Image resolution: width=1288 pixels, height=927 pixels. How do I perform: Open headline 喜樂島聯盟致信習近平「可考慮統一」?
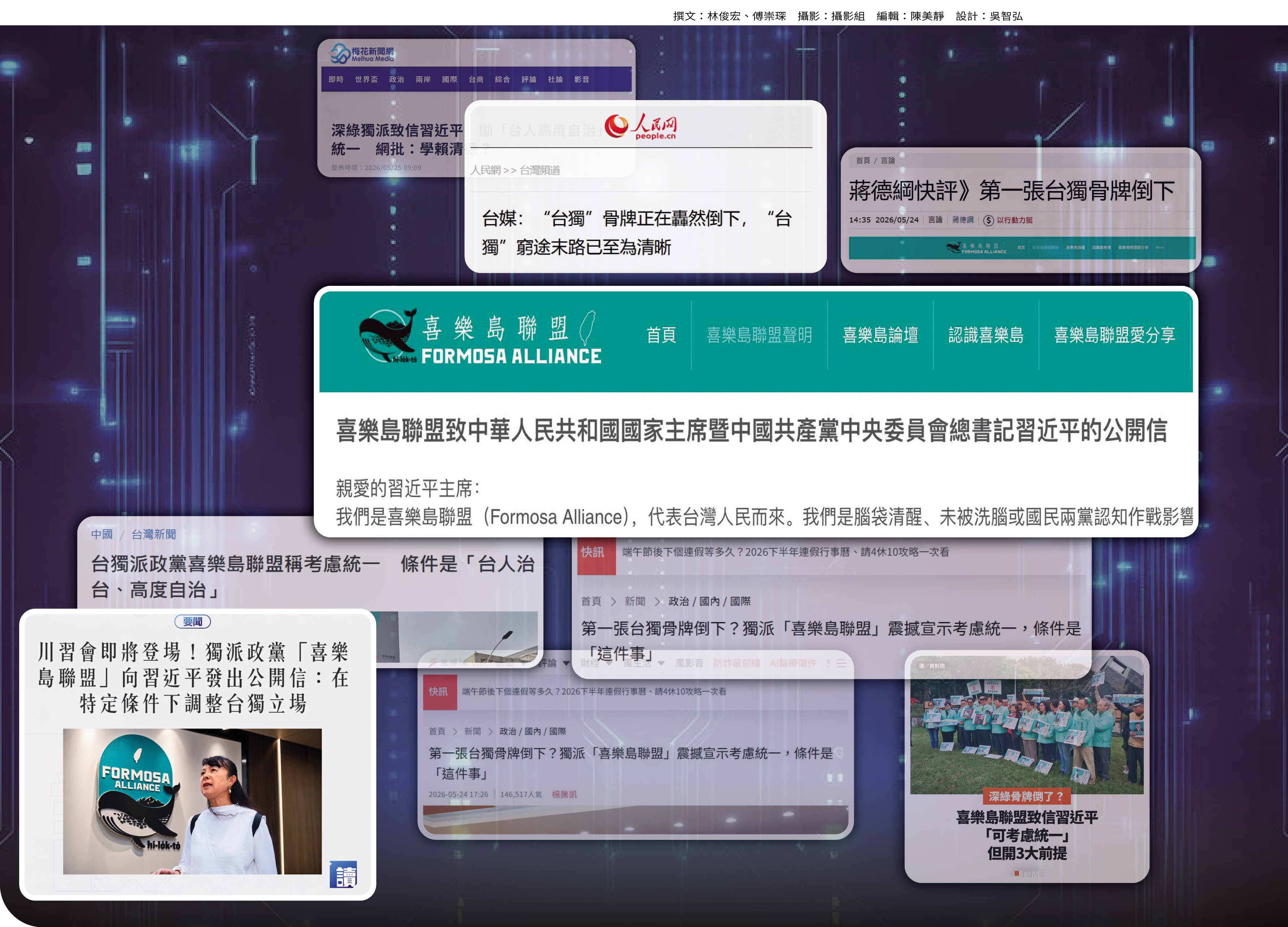point(1027,836)
